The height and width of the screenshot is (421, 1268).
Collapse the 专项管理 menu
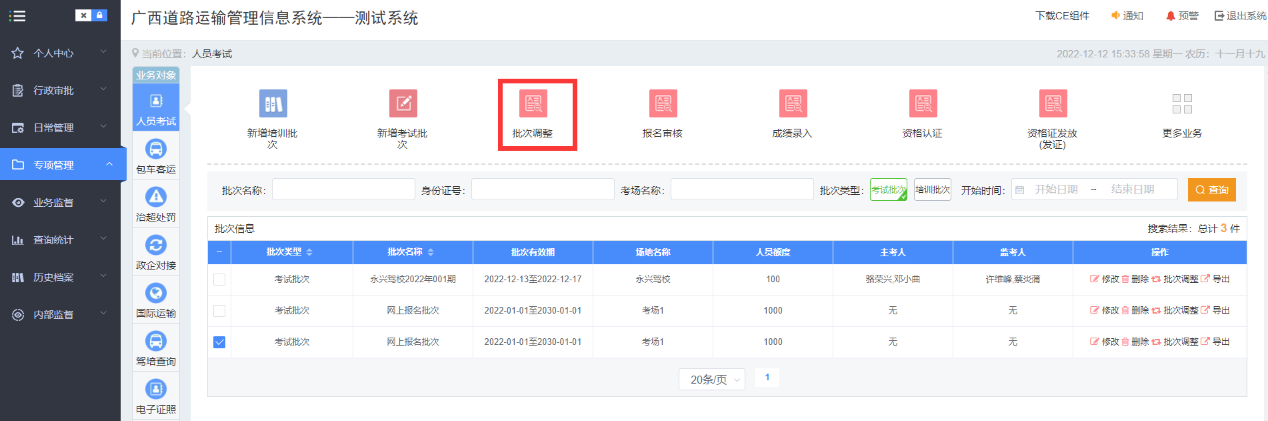60,165
